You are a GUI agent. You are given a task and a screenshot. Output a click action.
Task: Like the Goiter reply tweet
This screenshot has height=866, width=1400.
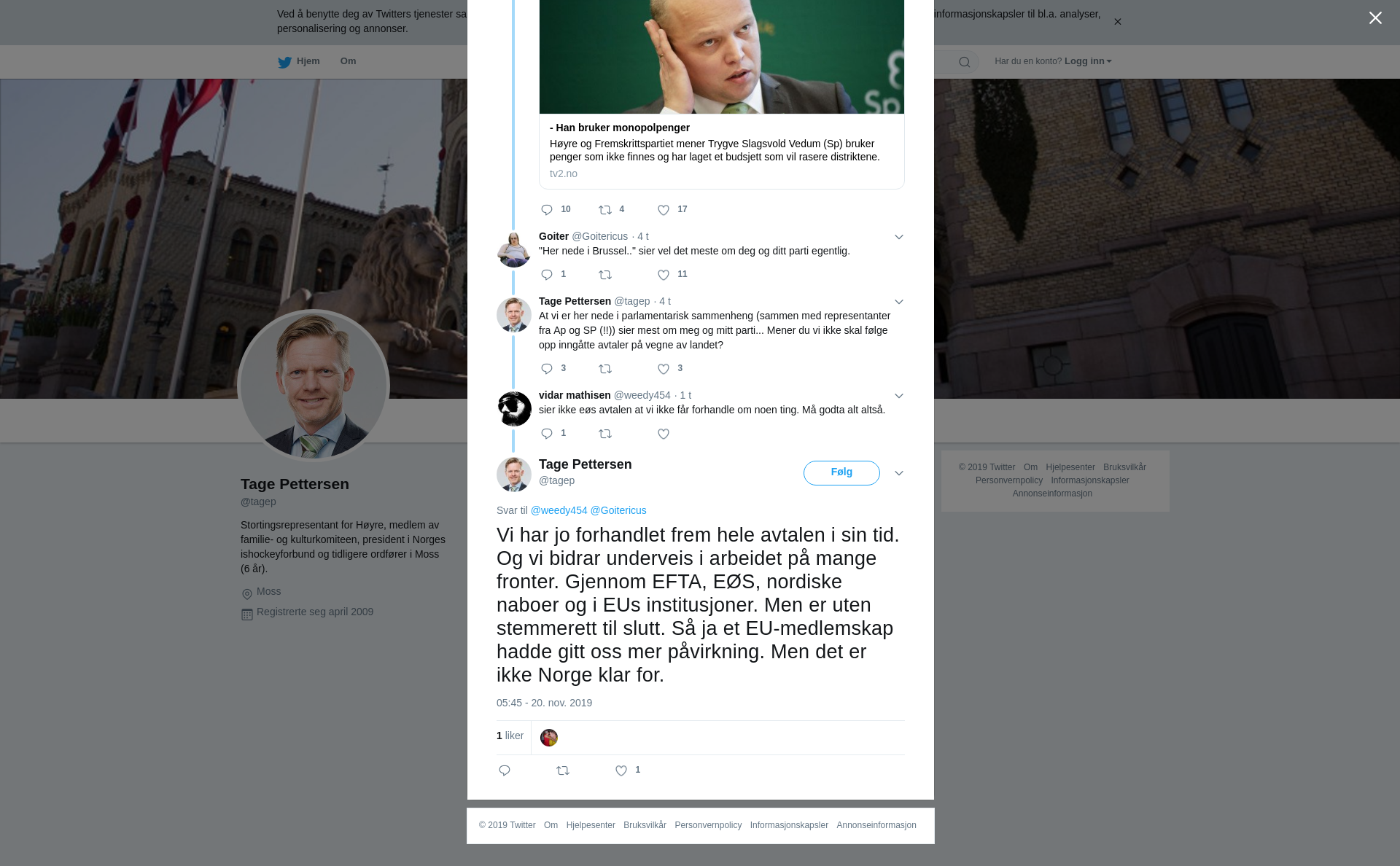tap(664, 275)
